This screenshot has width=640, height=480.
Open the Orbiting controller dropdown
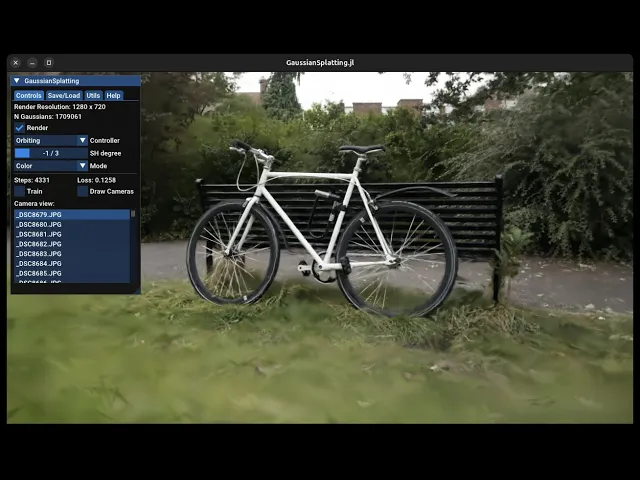(51, 140)
